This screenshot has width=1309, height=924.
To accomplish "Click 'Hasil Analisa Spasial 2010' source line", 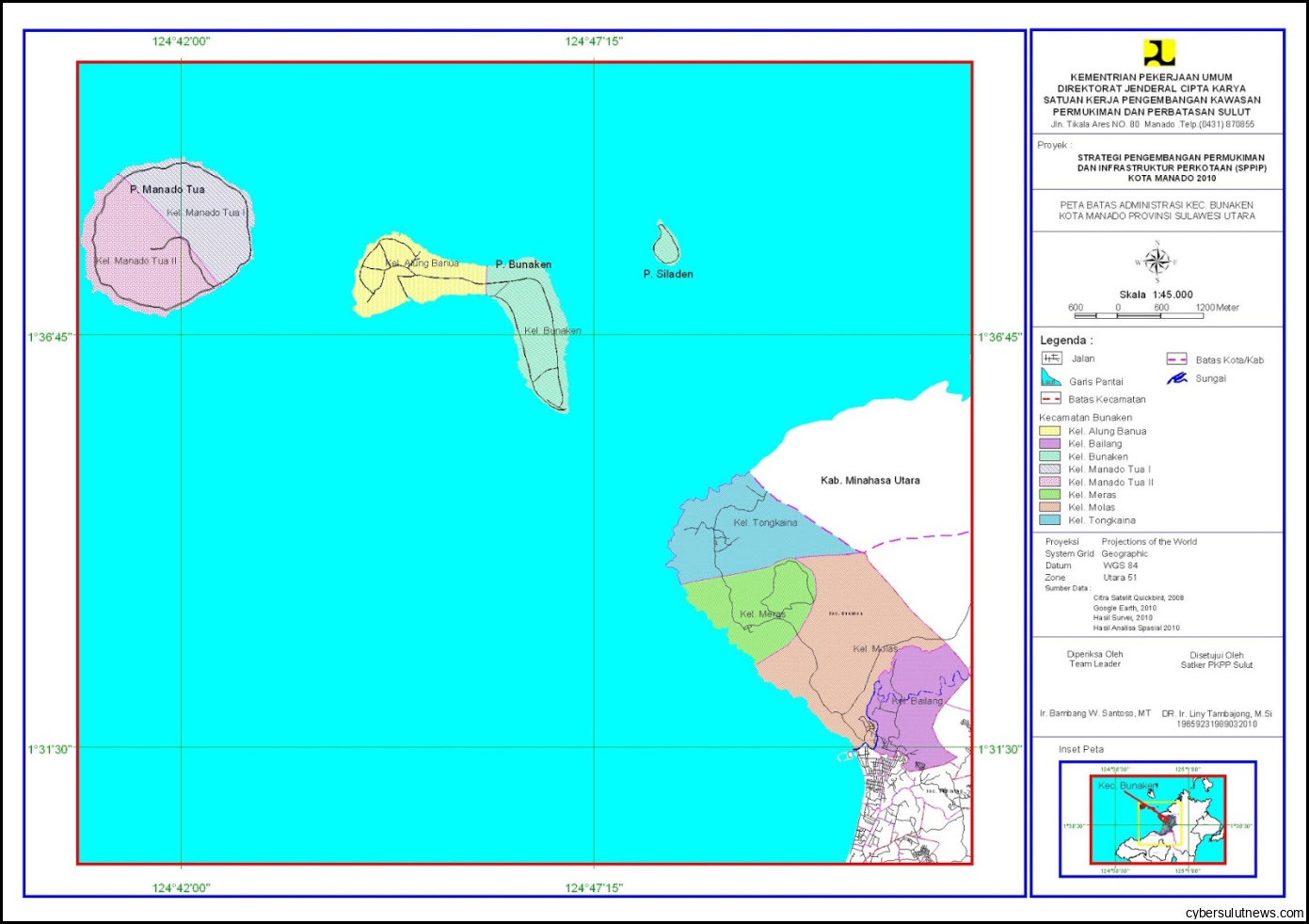I will tap(1136, 628).
